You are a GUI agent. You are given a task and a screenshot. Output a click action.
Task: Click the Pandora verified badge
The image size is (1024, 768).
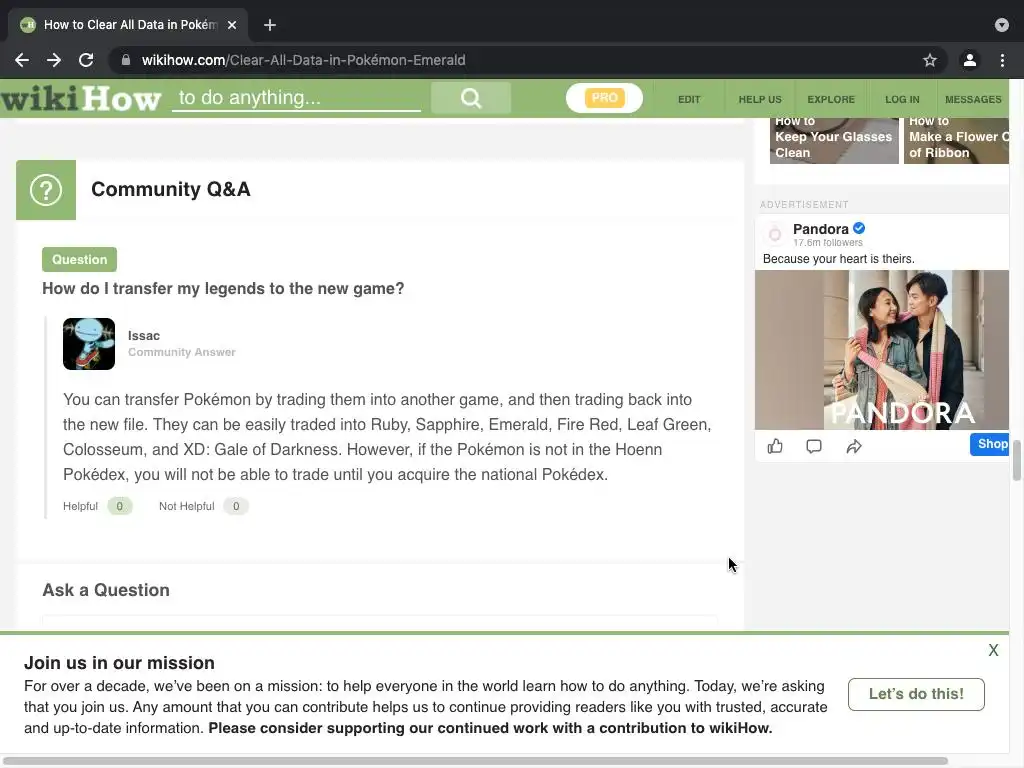859,228
